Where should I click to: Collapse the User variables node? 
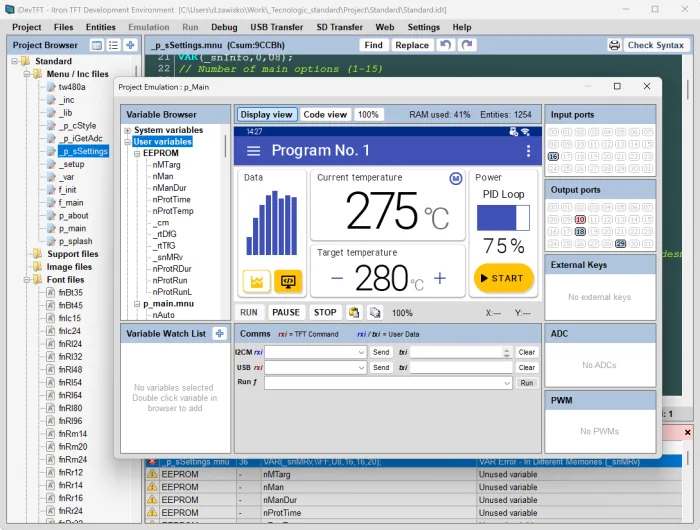click(x=128, y=142)
